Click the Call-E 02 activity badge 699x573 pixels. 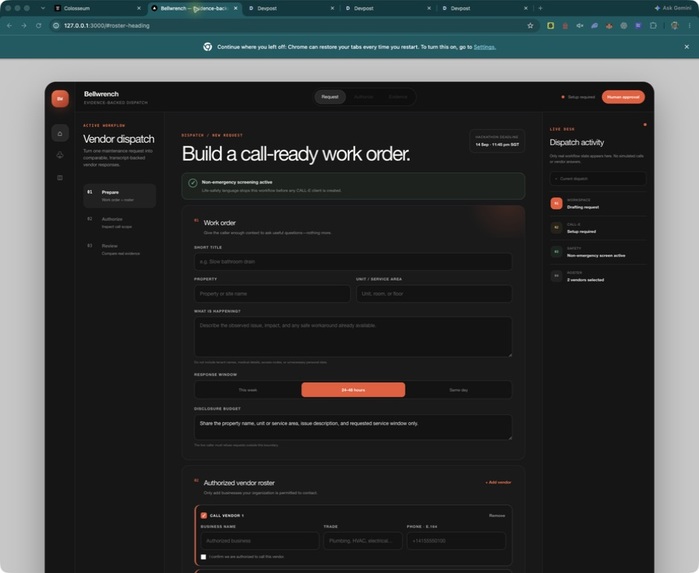556,227
